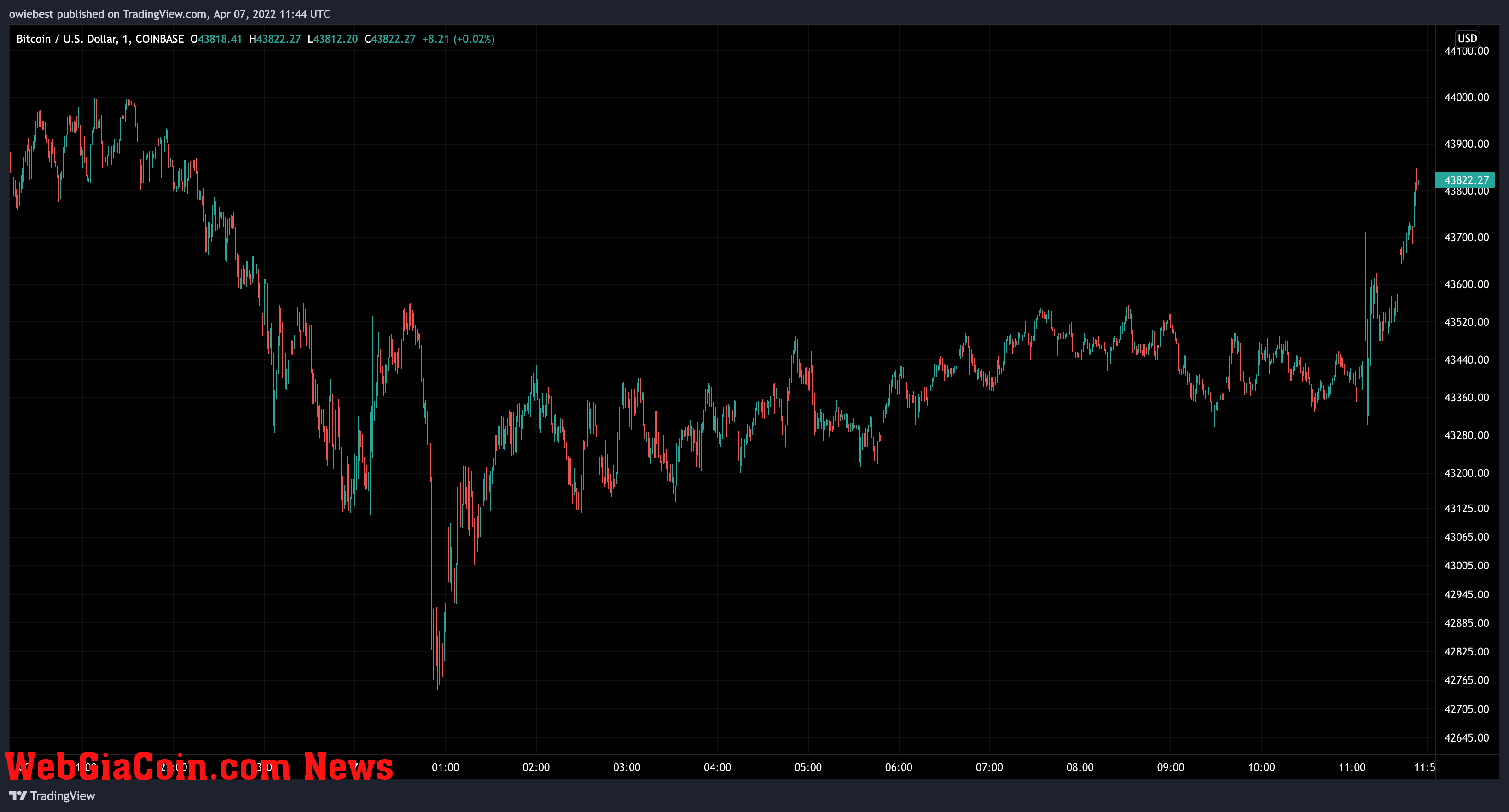Click the TradingView wordmark at bottom left
This screenshot has width=1509, height=812.
pyautogui.click(x=63, y=795)
